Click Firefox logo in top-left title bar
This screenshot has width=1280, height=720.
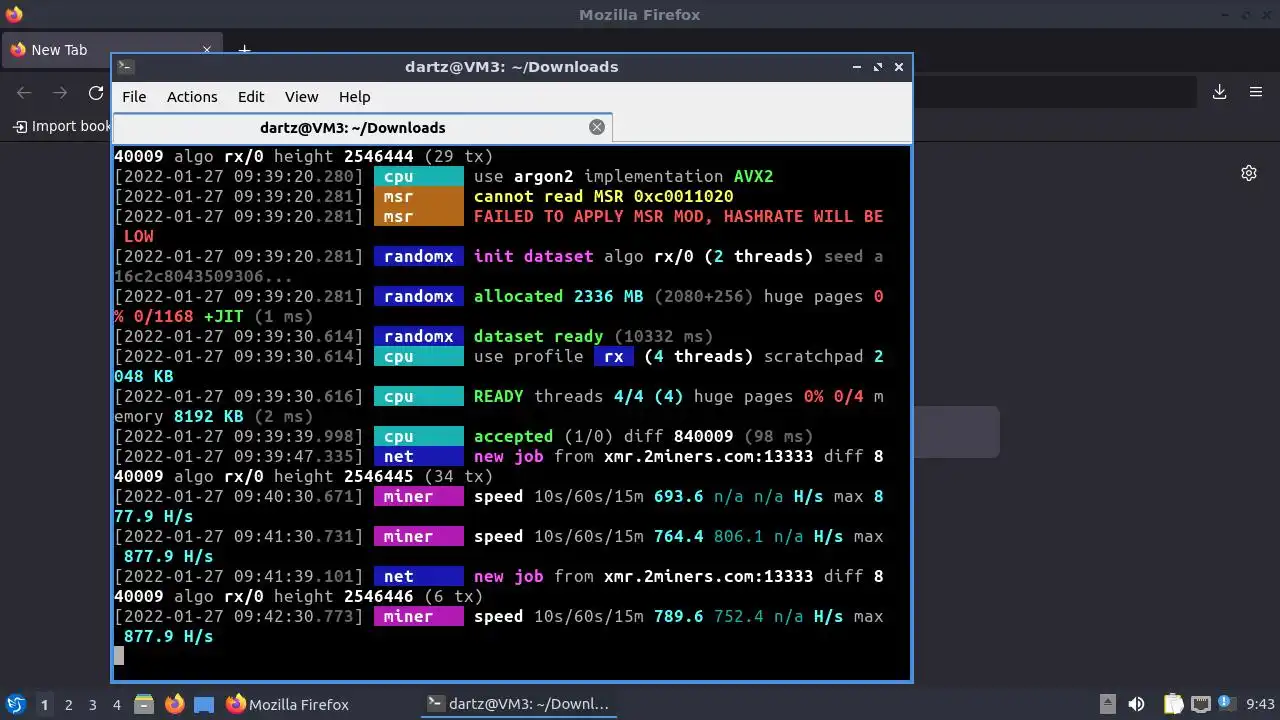tap(13, 15)
